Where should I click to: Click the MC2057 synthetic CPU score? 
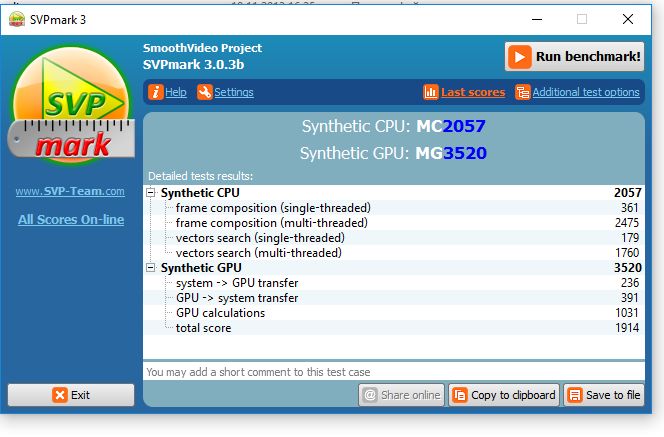451,126
